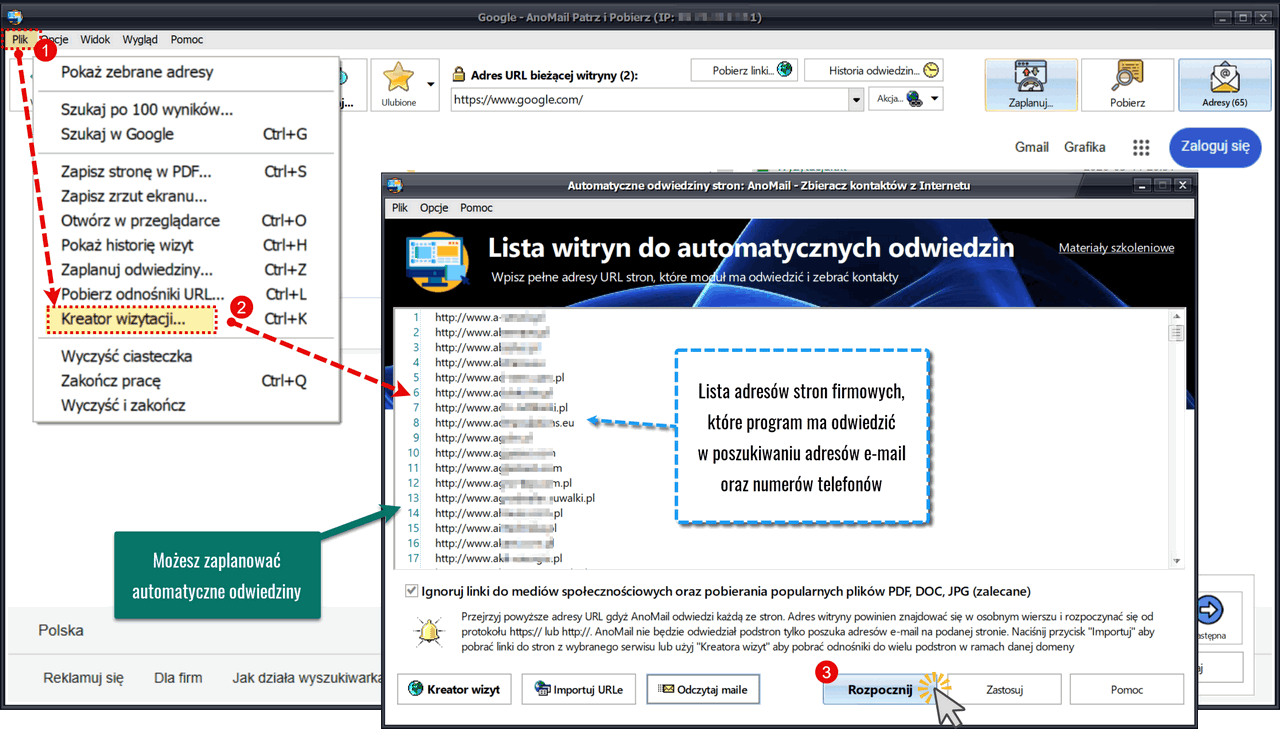Screen dimensions: 1280x729
Task: Open the Grafika link
Action: coord(1085,147)
